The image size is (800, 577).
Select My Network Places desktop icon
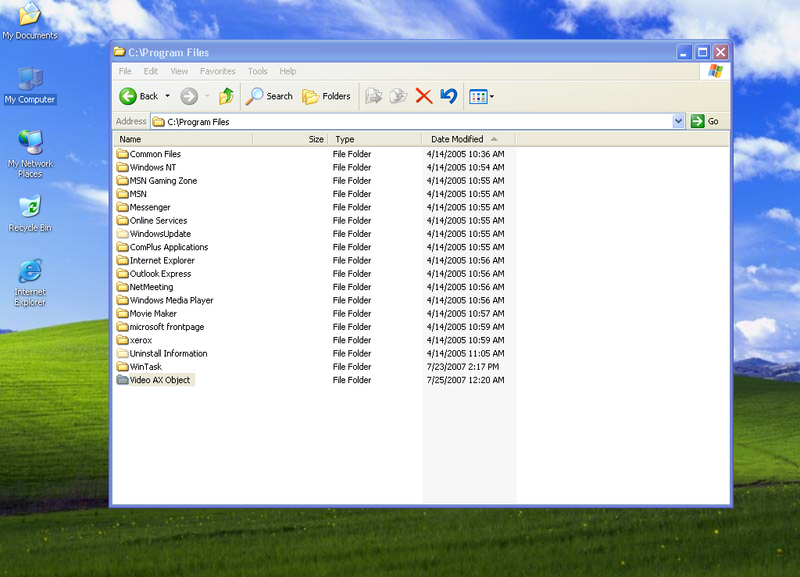coord(30,154)
